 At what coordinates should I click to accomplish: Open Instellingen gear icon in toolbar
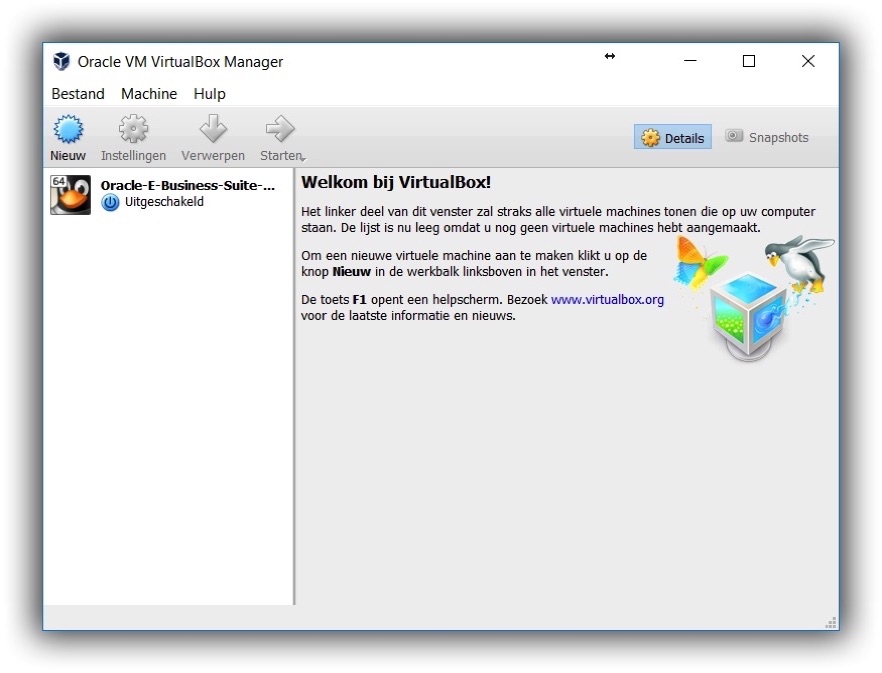(x=133, y=129)
